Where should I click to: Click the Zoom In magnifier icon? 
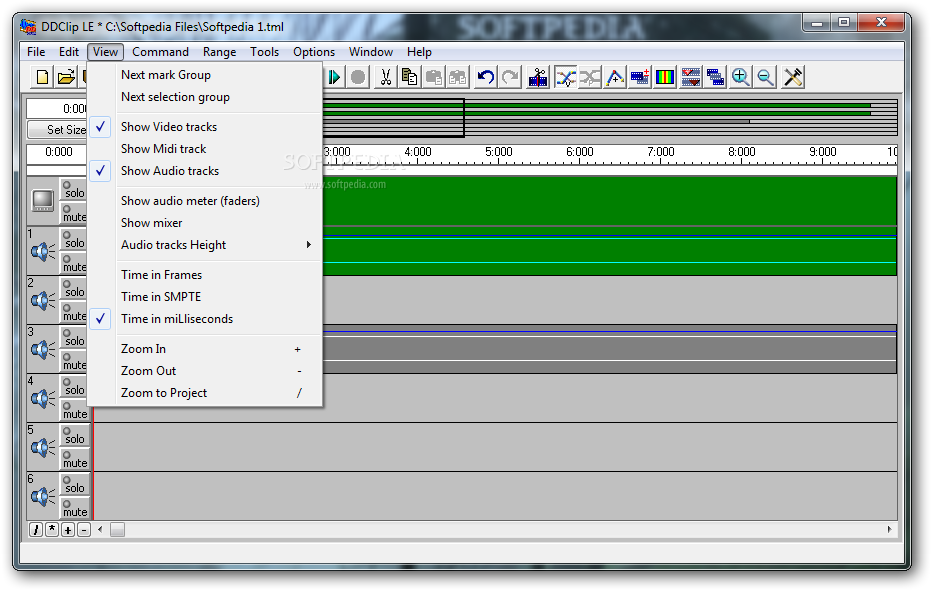[x=740, y=77]
